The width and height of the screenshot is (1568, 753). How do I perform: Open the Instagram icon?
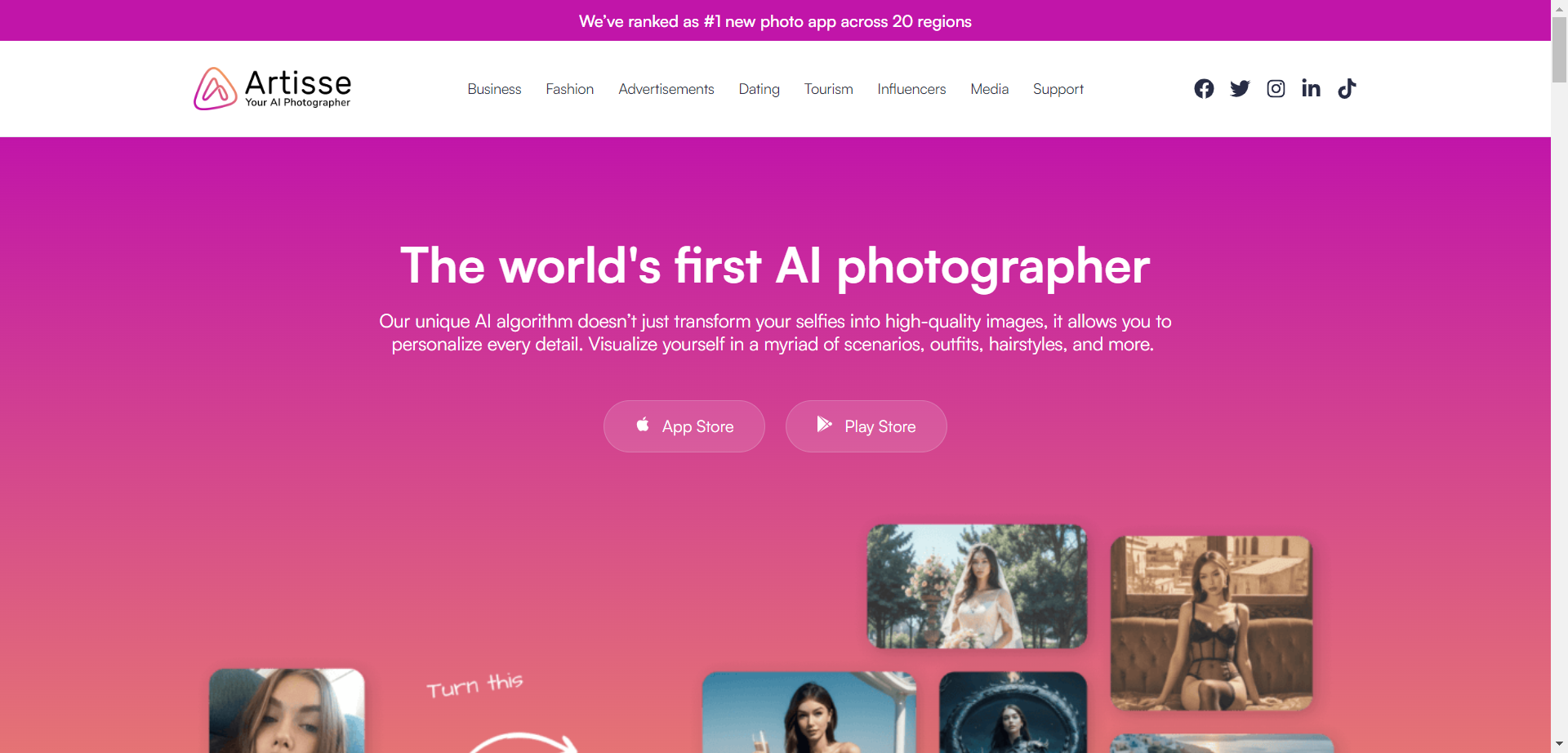coord(1276,88)
